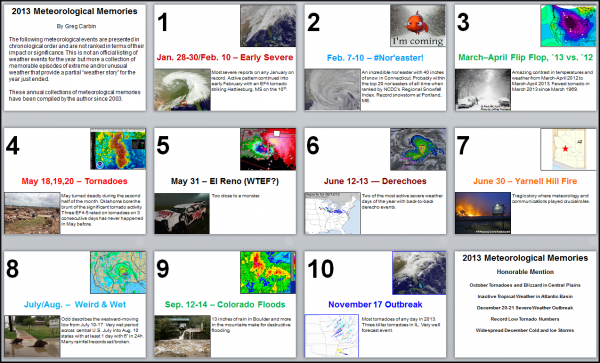Select slide 4 May Tornadoes
Screen dimensions: 600x363
75,181
